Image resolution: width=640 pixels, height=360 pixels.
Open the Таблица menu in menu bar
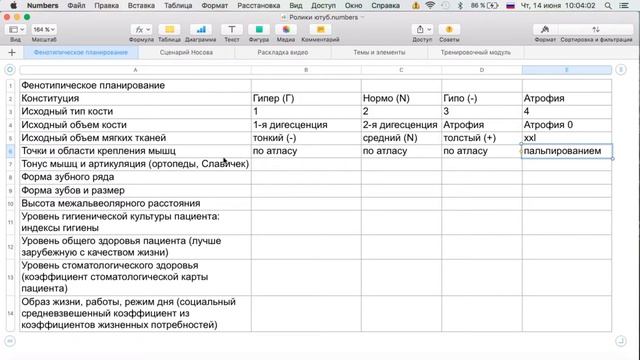tap(178, 6)
